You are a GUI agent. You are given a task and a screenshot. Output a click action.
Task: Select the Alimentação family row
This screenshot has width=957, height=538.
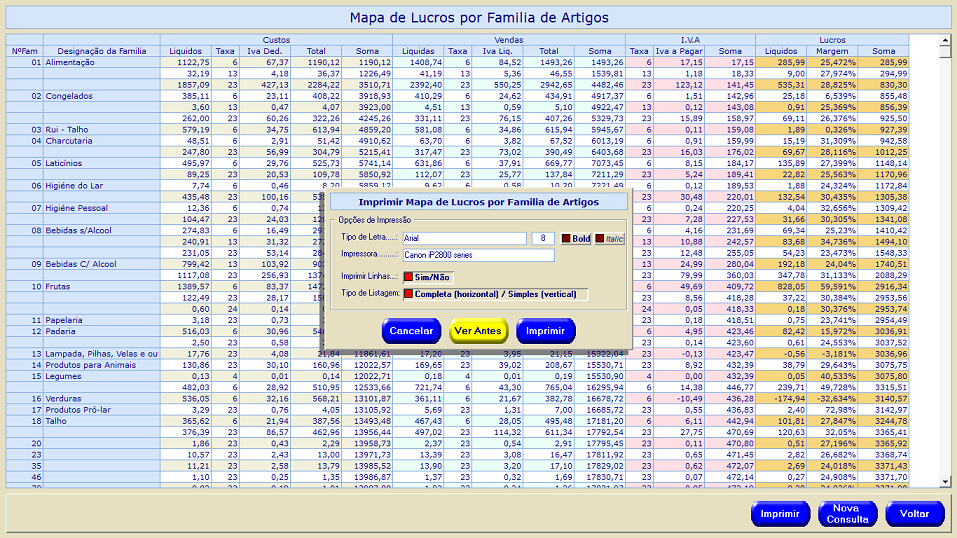70,62
